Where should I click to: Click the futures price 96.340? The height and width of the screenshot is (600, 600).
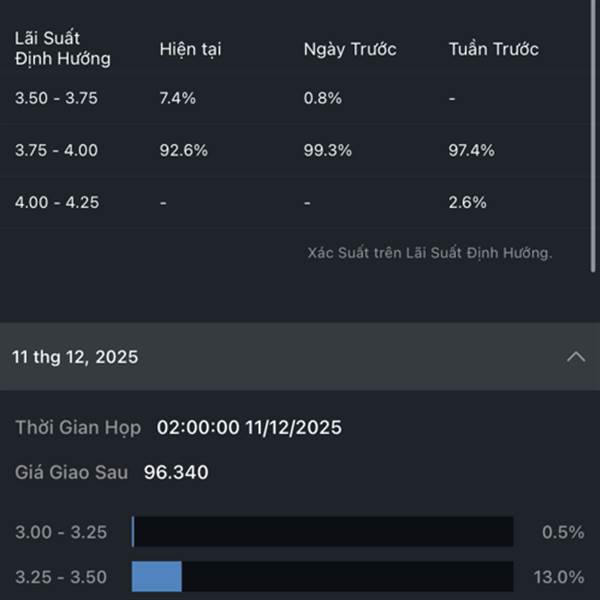(x=176, y=472)
